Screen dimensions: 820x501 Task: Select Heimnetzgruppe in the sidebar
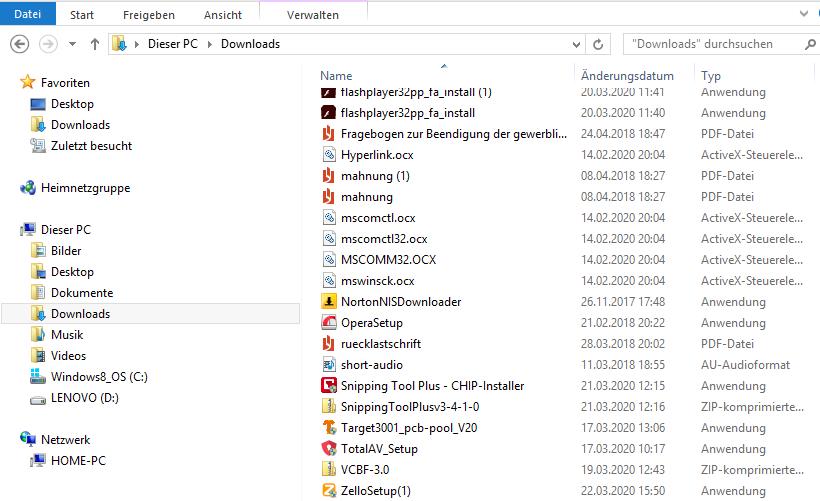[85, 188]
